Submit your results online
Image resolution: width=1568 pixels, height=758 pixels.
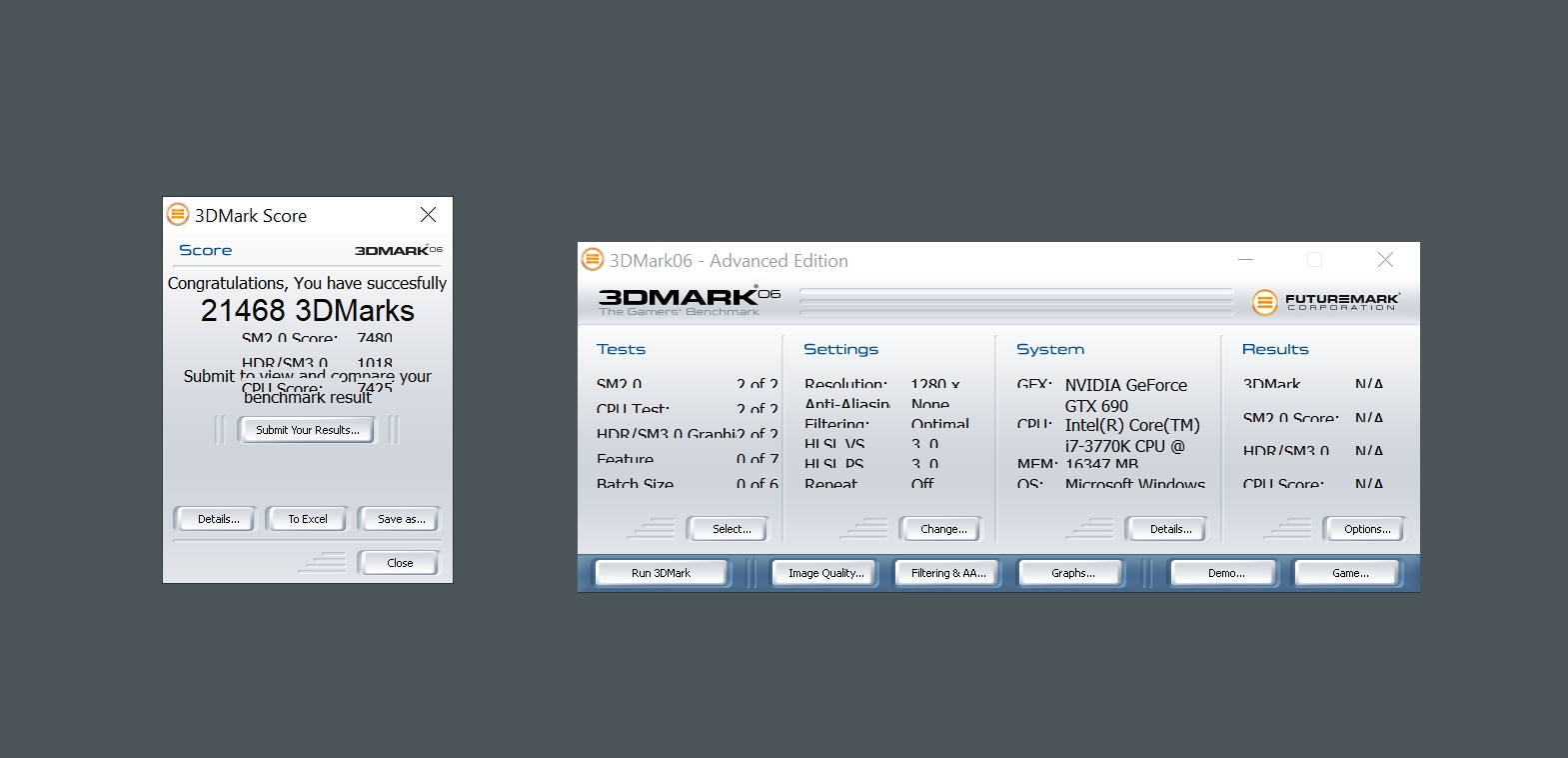pos(307,430)
